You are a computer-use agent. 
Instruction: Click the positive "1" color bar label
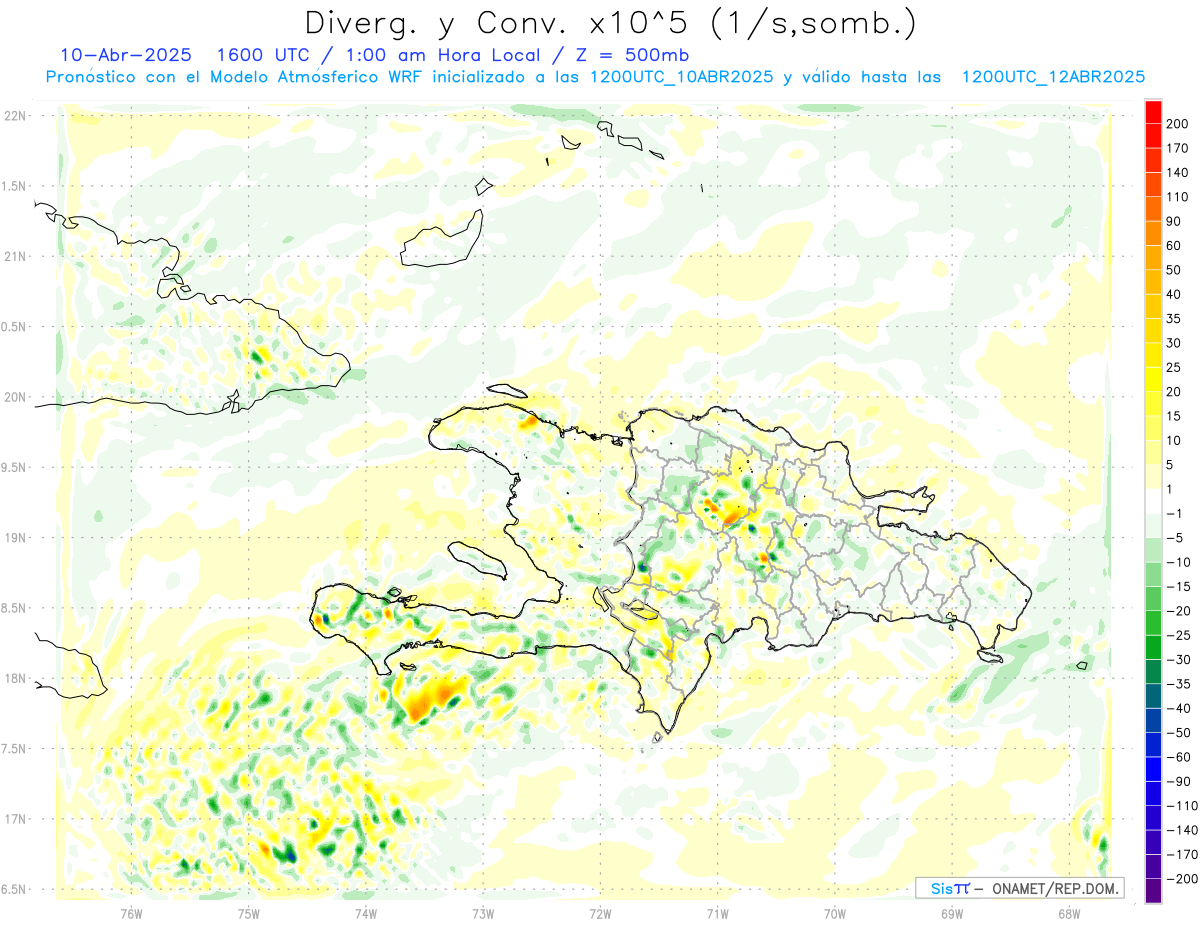1170,489
